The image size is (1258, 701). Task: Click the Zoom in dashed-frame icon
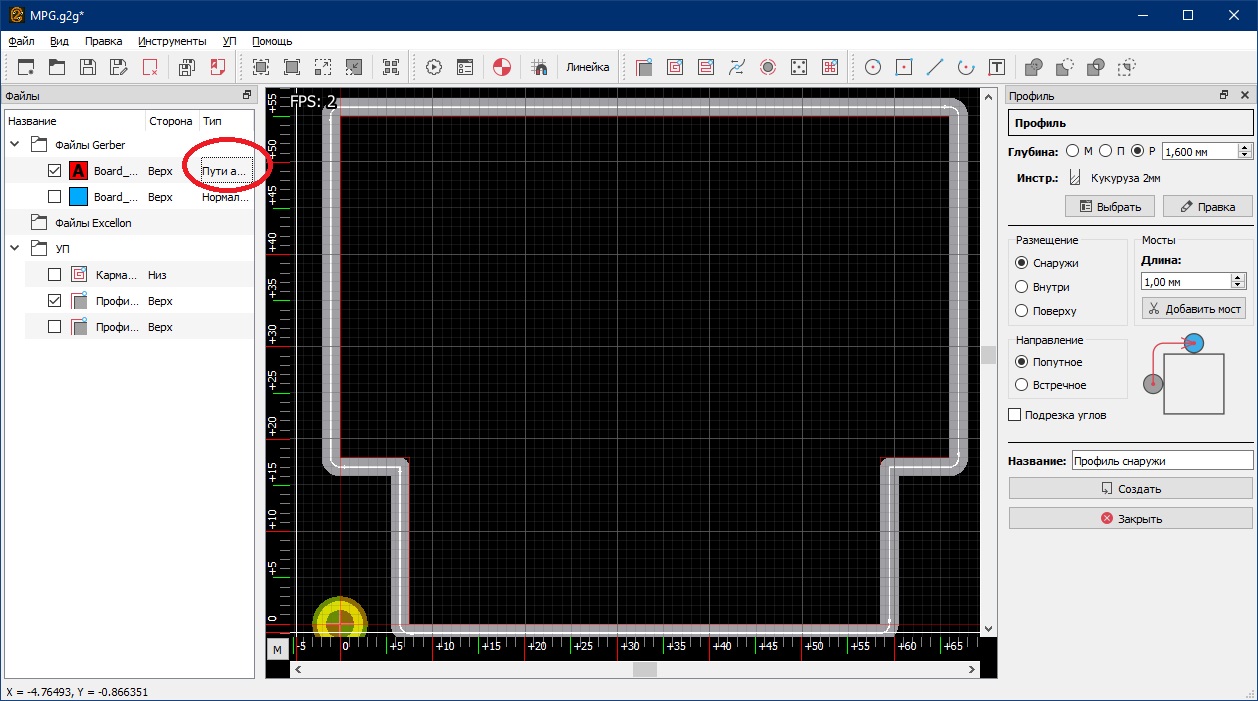[x=323, y=67]
